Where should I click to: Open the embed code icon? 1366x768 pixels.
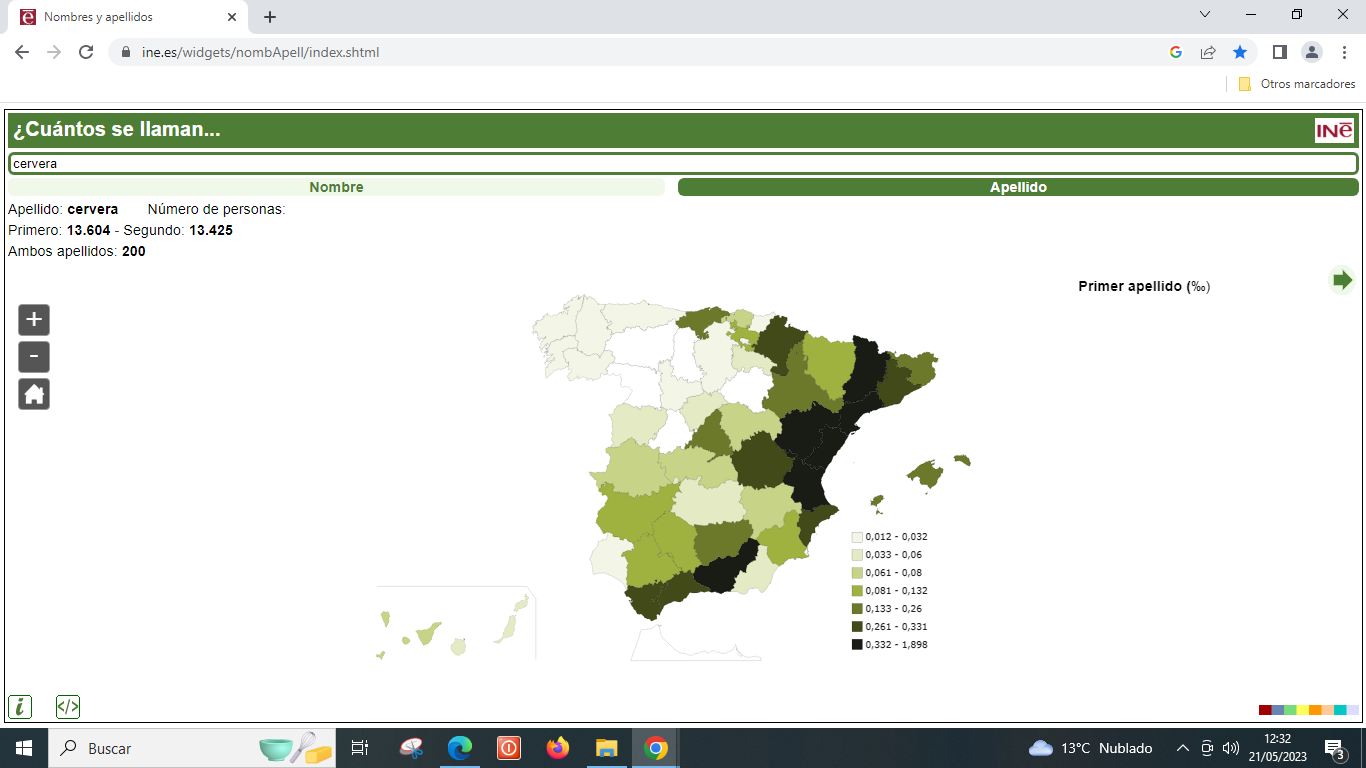click(68, 707)
